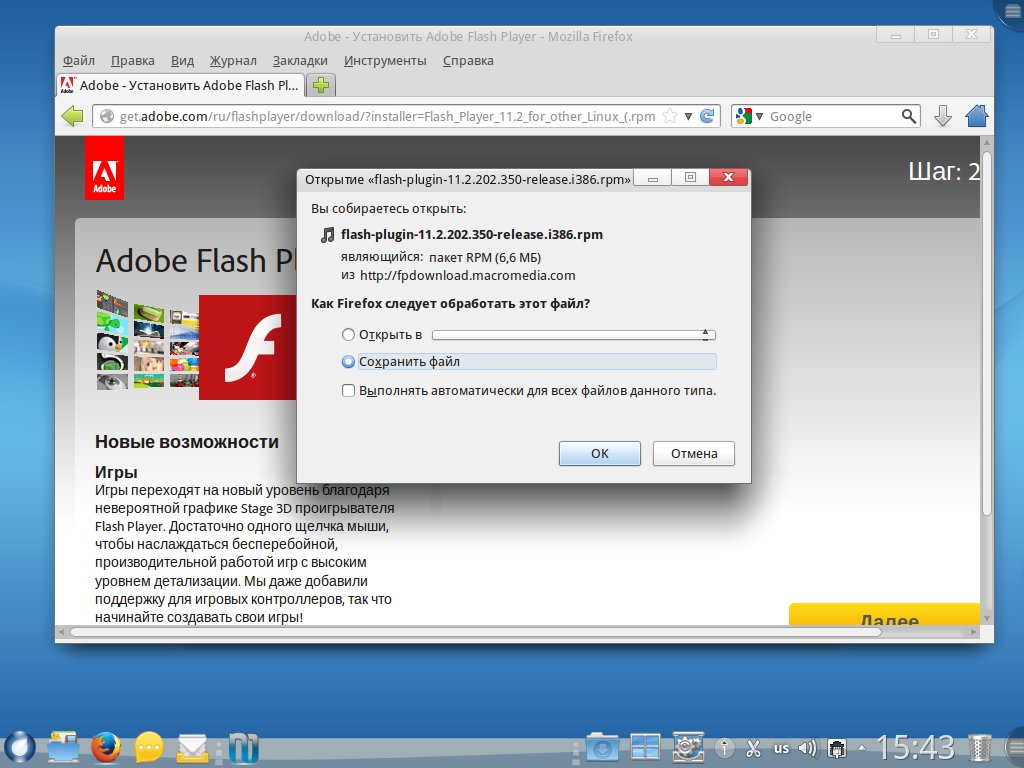
Task: Click the Flash Player logo image
Action: coord(248,347)
